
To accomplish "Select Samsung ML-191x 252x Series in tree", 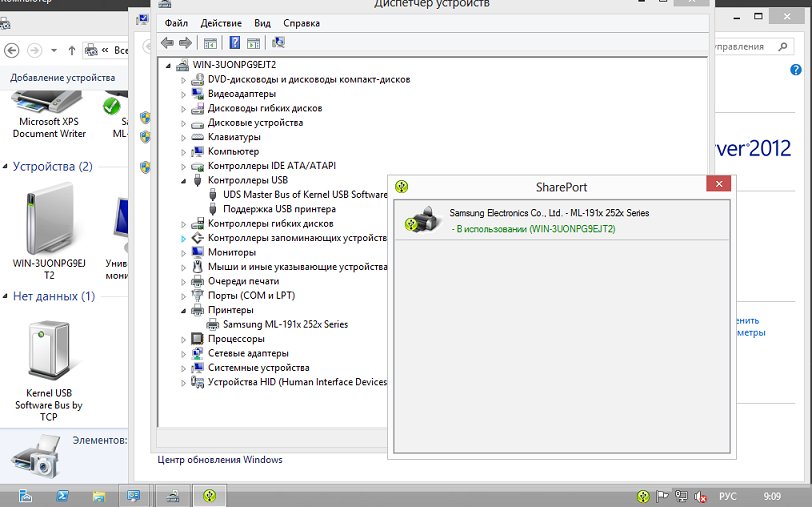I will [x=285, y=324].
